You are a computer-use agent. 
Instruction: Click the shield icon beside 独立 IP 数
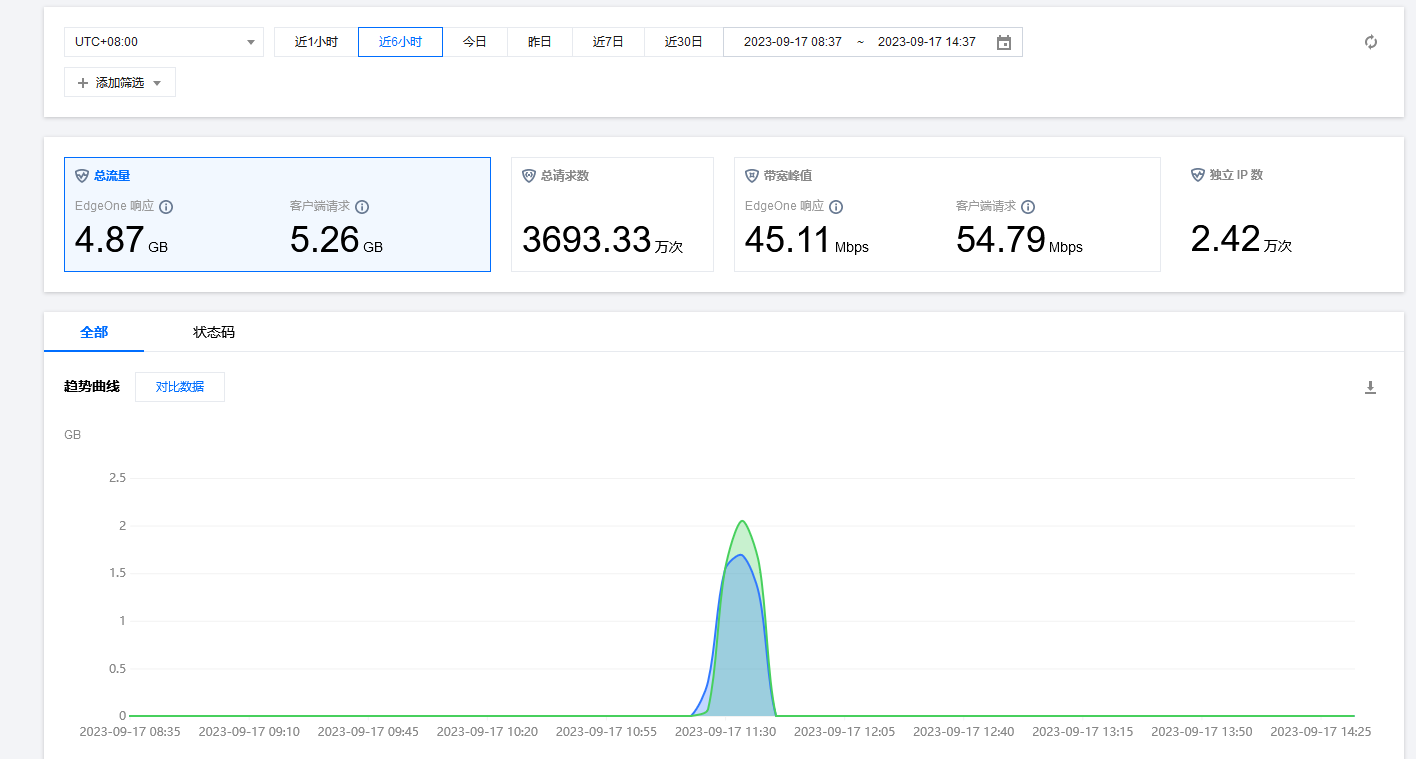tap(1197, 174)
